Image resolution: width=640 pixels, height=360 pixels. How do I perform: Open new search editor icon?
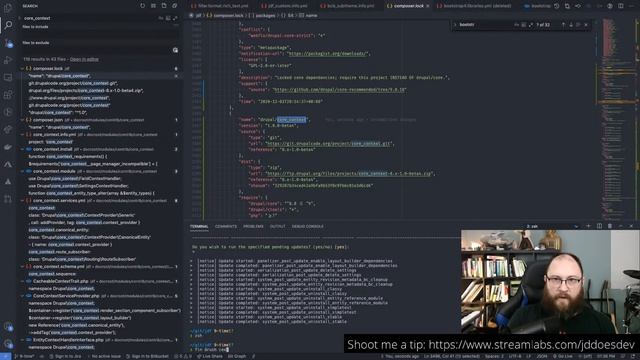[x=164, y=6]
